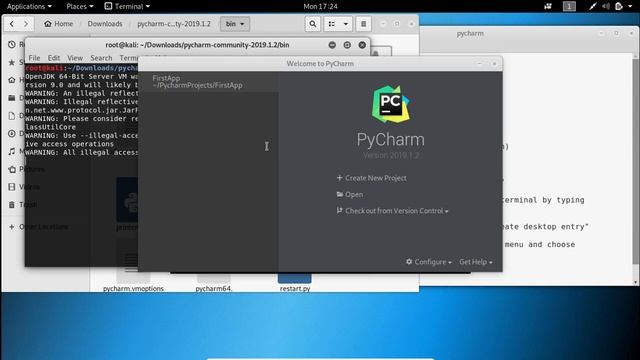Image resolution: width=640 pixels, height=360 pixels.
Task: Open the Terminal app menu in the top bar
Action: point(127,6)
